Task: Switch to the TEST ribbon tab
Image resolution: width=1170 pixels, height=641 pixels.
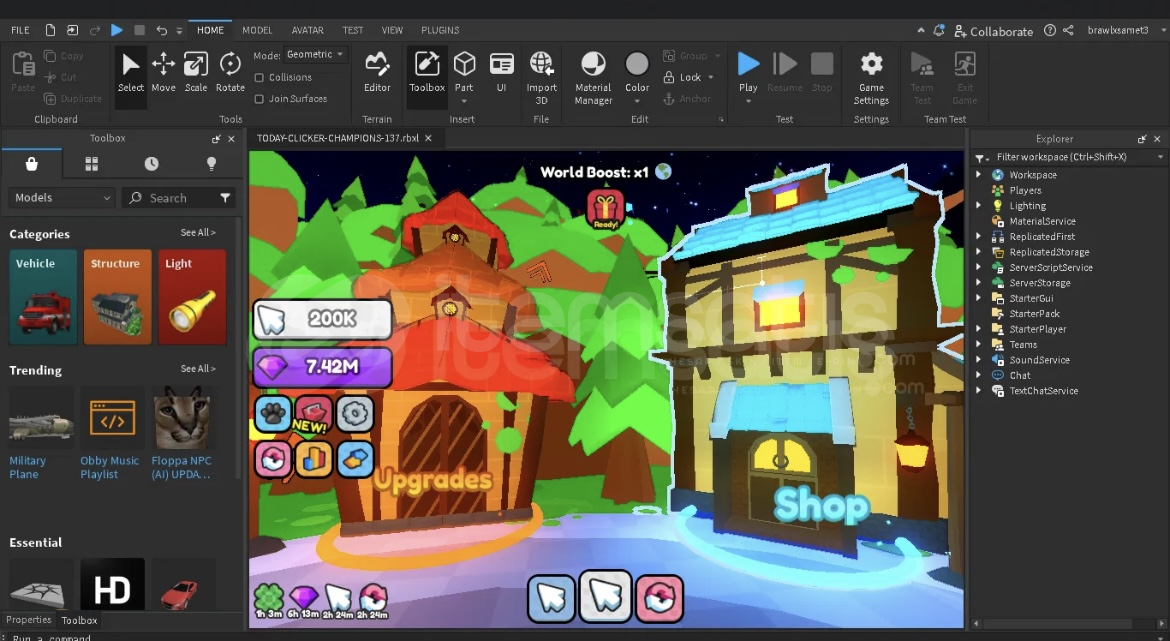Action: point(352,31)
